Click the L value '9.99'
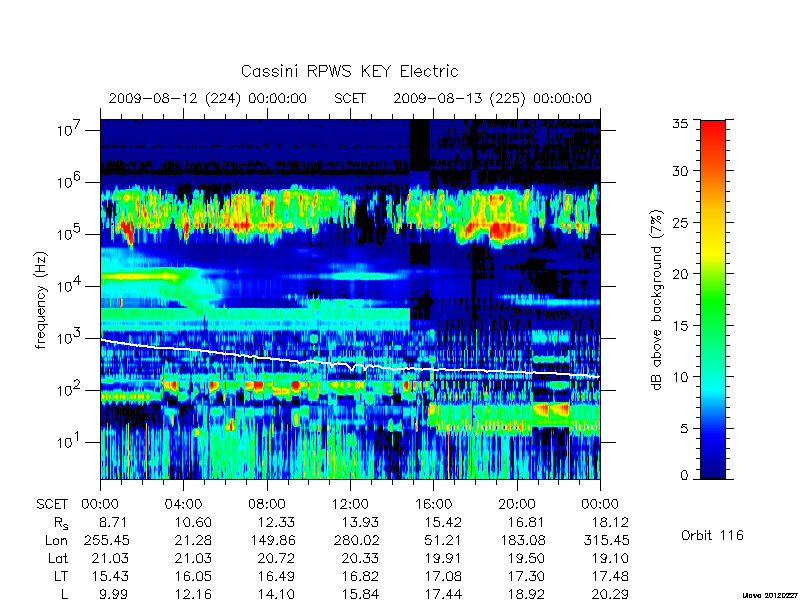 113,594
